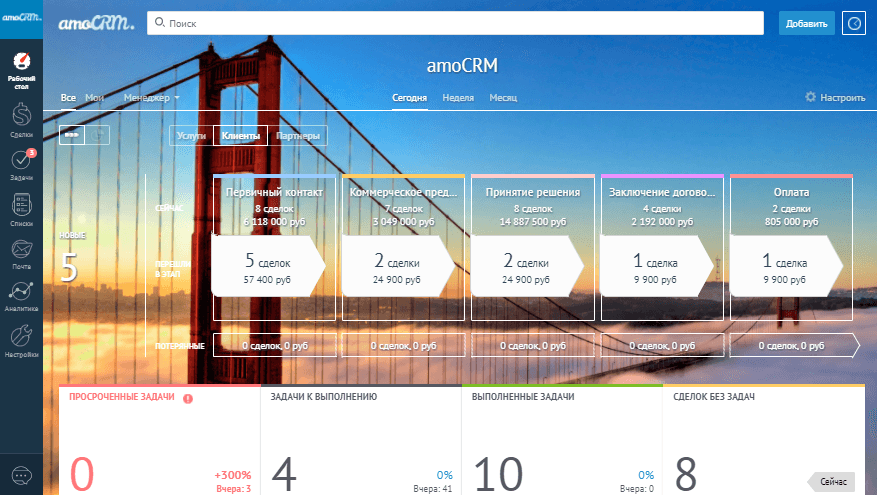
Task: Click into the Поиск search field
Action: [x=455, y=23]
